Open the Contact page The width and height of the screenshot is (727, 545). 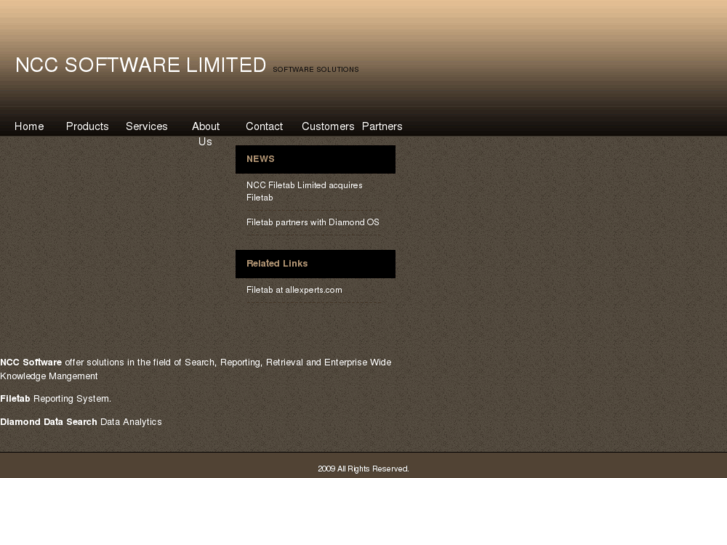coord(264,126)
